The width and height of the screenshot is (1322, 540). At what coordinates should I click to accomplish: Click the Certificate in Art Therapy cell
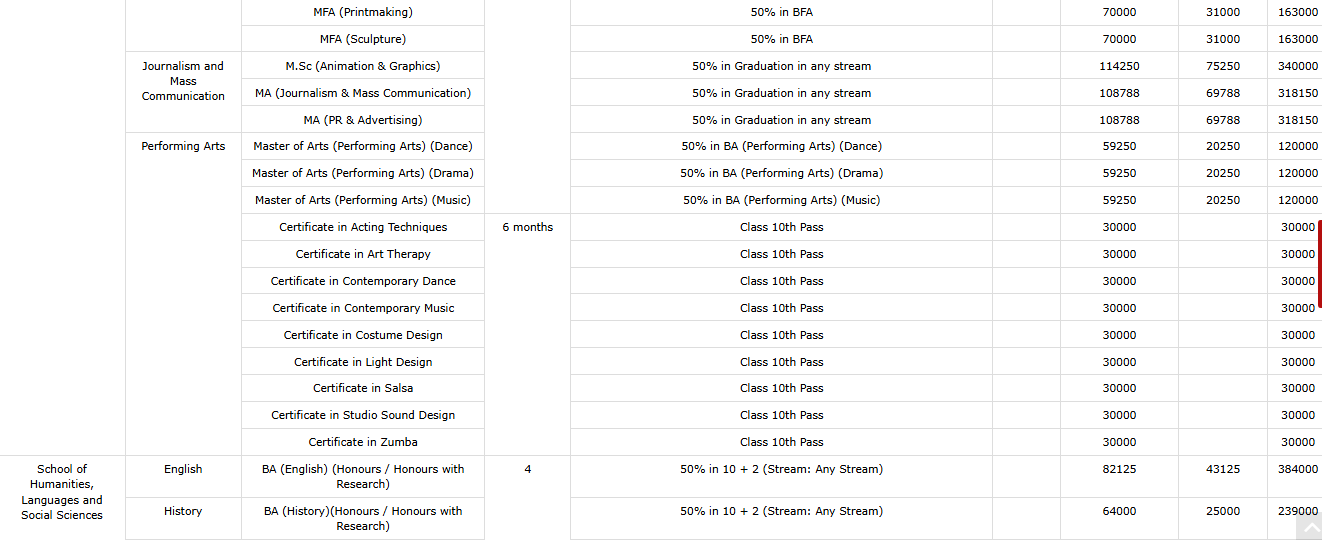pyautogui.click(x=363, y=254)
